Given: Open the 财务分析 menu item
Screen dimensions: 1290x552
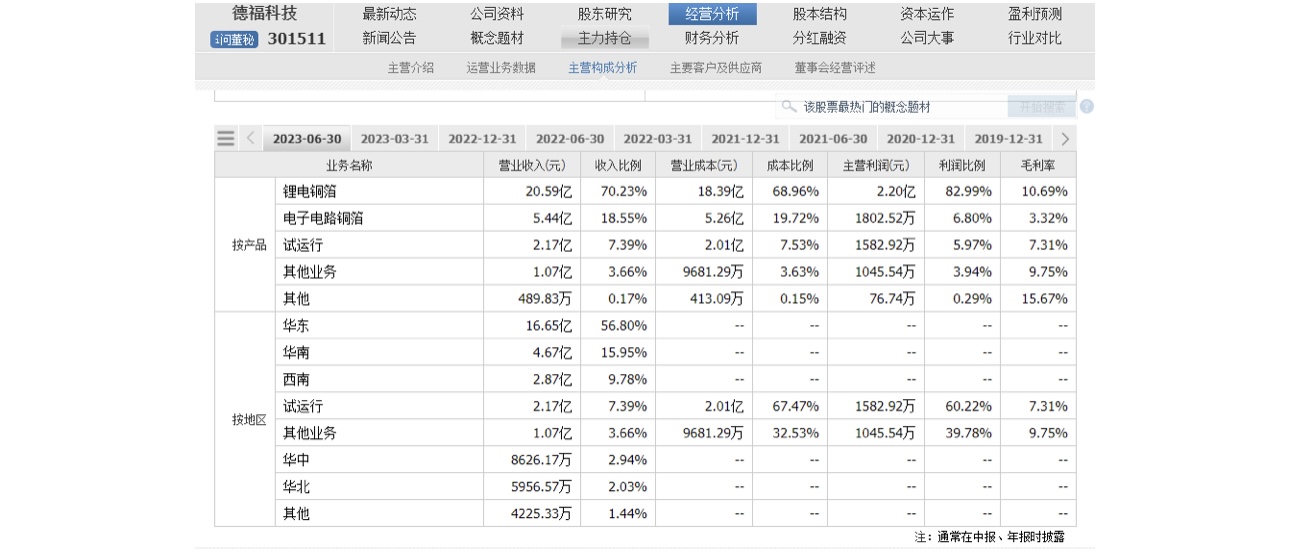Looking at the screenshot, I should 712,38.
